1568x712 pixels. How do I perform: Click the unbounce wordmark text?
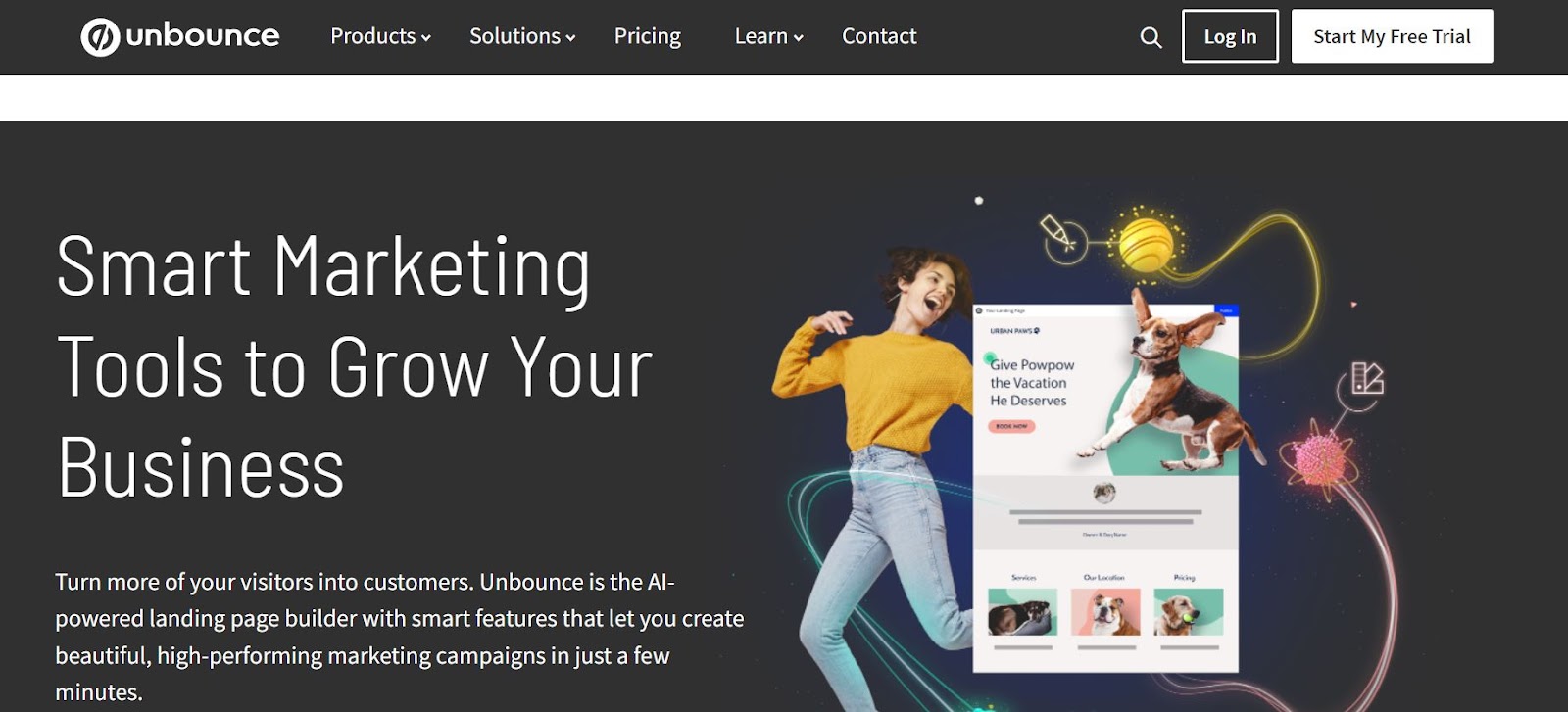pos(203,36)
